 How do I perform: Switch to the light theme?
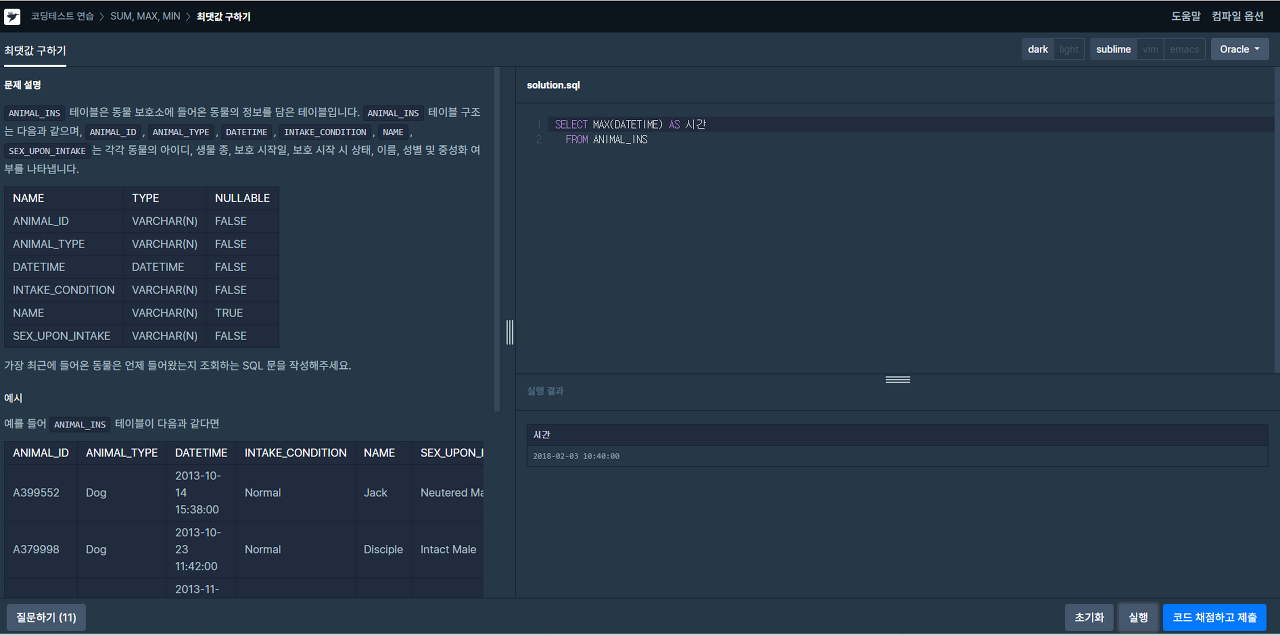[x=1069, y=49]
